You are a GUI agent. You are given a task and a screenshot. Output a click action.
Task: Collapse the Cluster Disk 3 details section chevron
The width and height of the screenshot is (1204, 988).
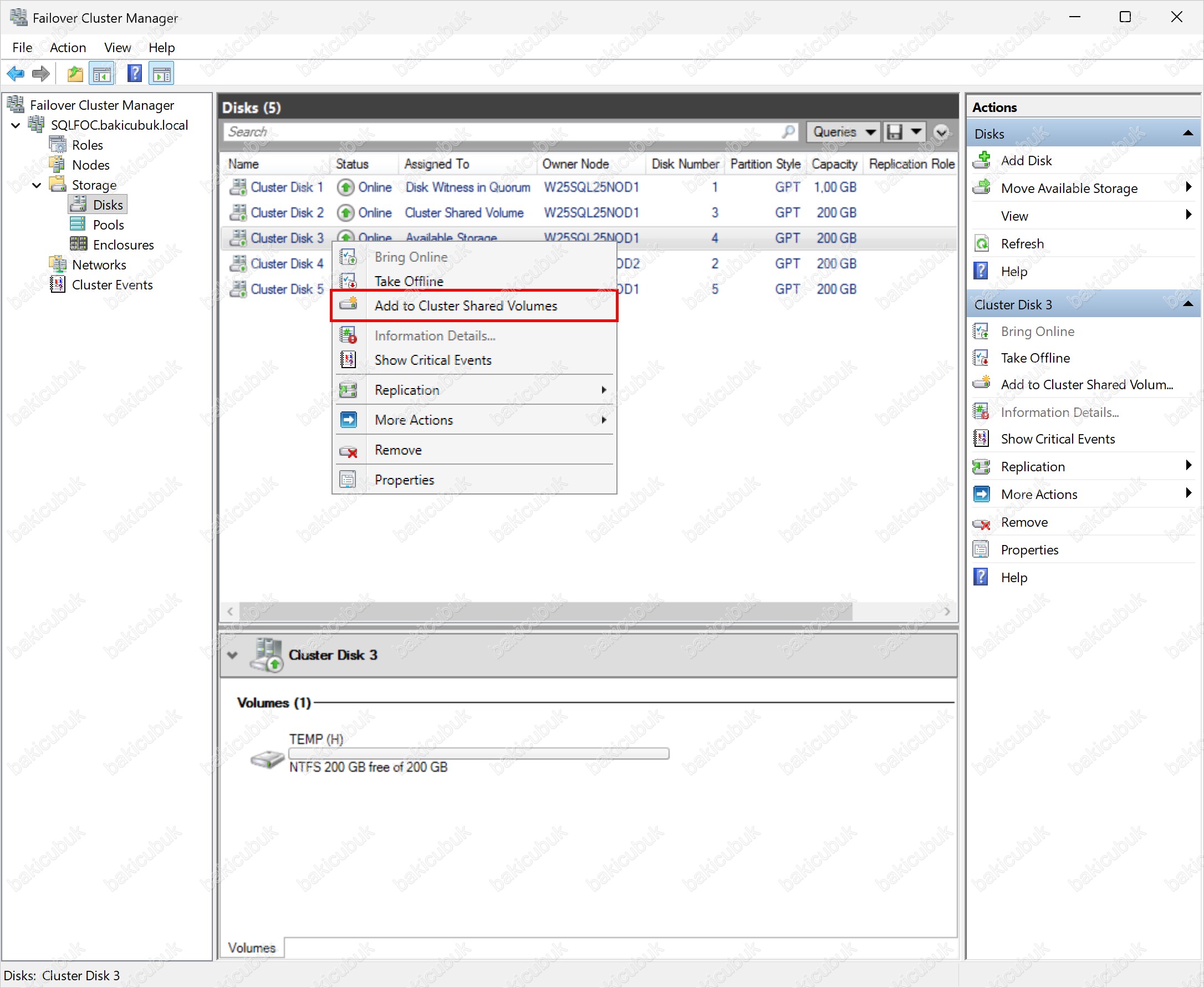[232, 654]
